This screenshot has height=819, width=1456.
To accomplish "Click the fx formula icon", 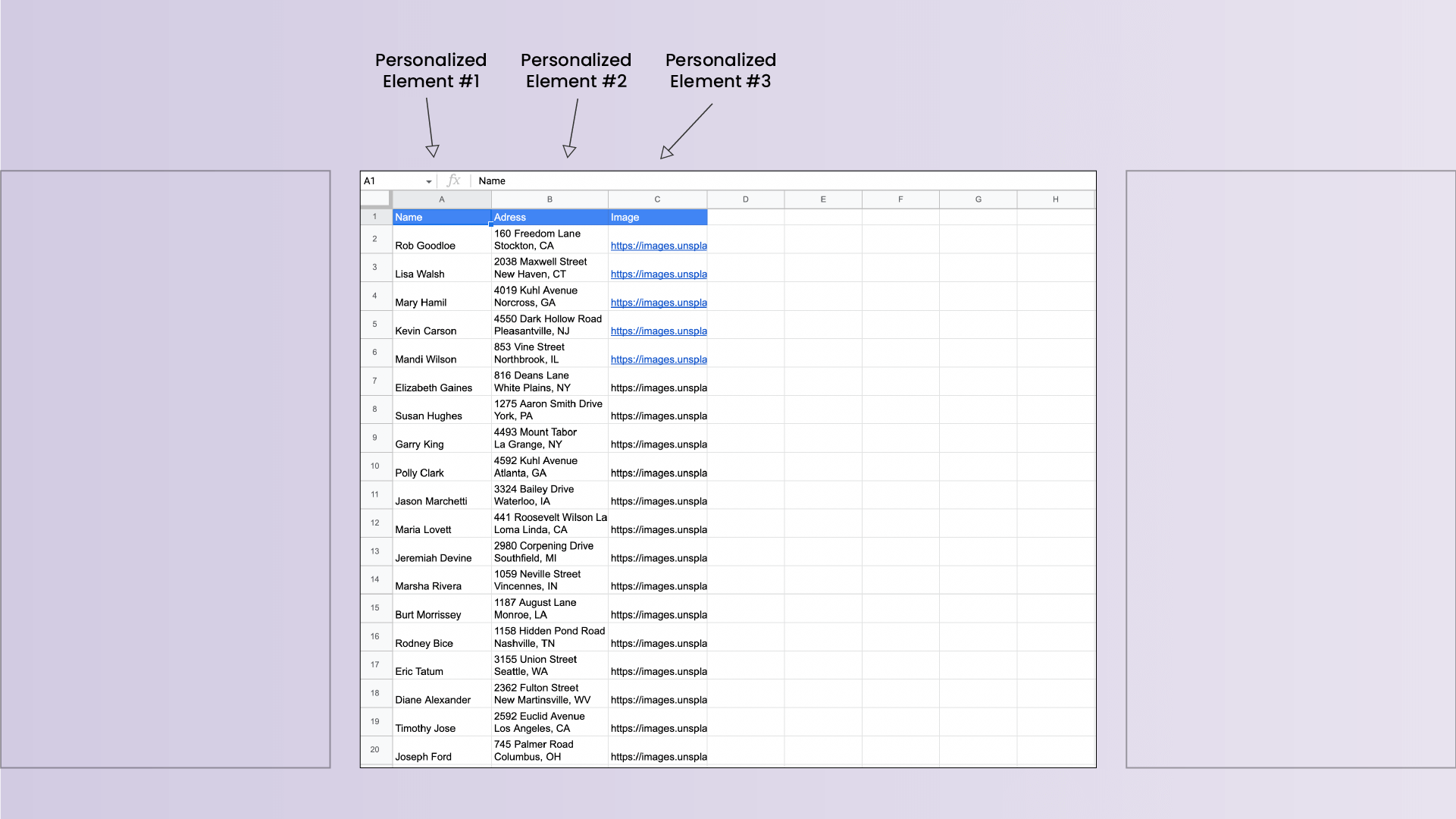I will (453, 180).
